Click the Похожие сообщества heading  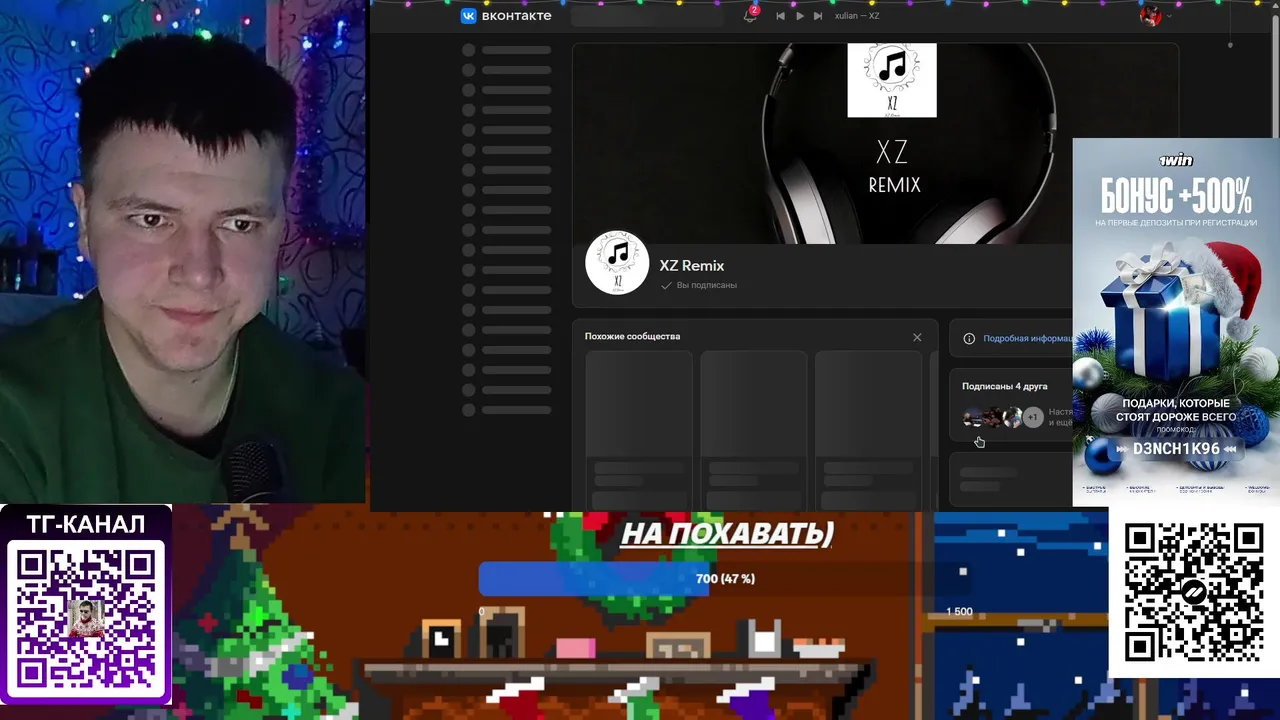[632, 337]
